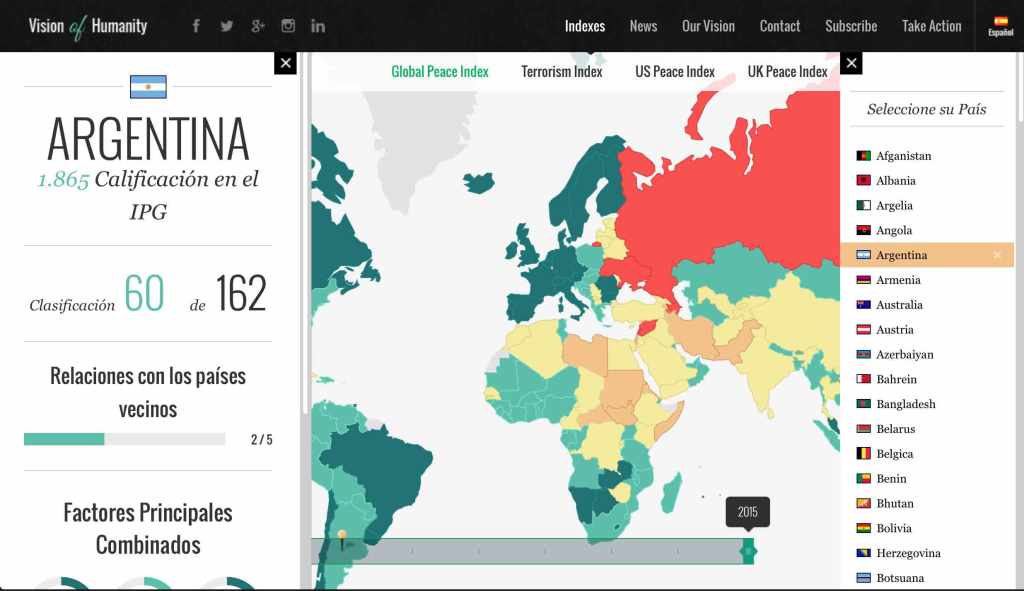Click the 2015 year slider handle
This screenshot has width=1024, height=591.
(x=748, y=551)
